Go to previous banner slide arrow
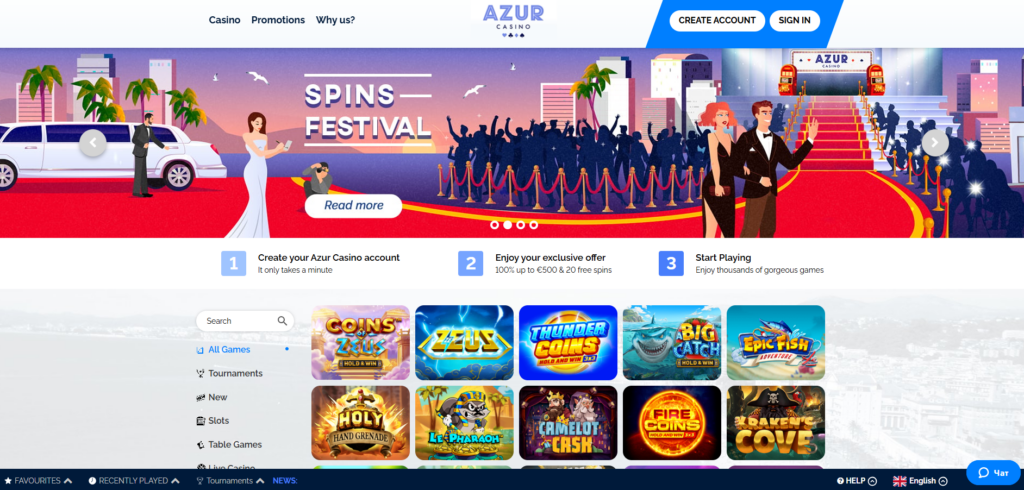The height and width of the screenshot is (490, 1024). (93, 142)
